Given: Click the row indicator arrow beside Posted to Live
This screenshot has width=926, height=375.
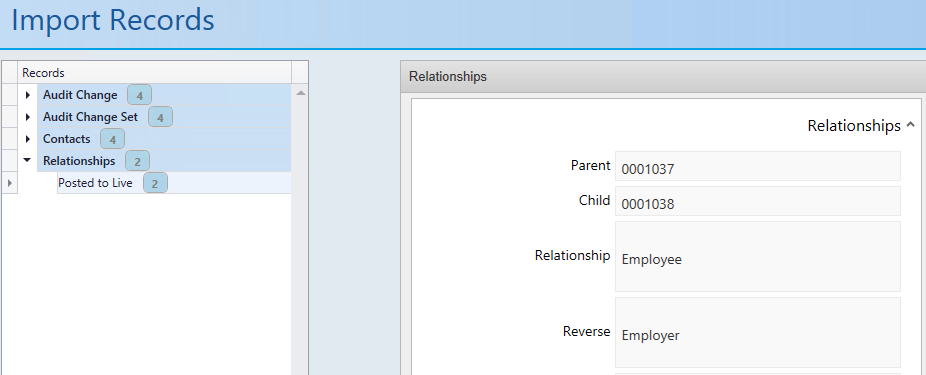Looking at the screenshot, I should pos(9,183).
